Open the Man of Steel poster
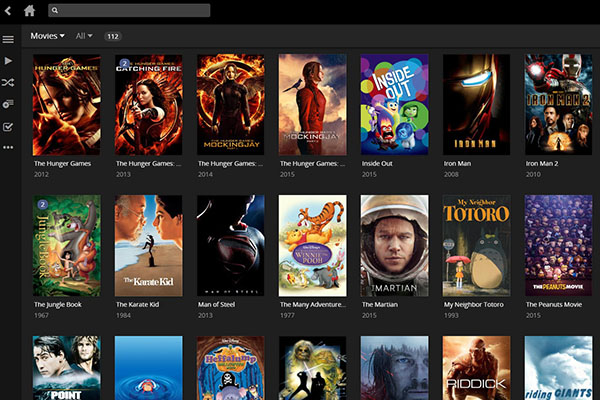The width and height of the screenshot is (600, 400). click(230, 246)
